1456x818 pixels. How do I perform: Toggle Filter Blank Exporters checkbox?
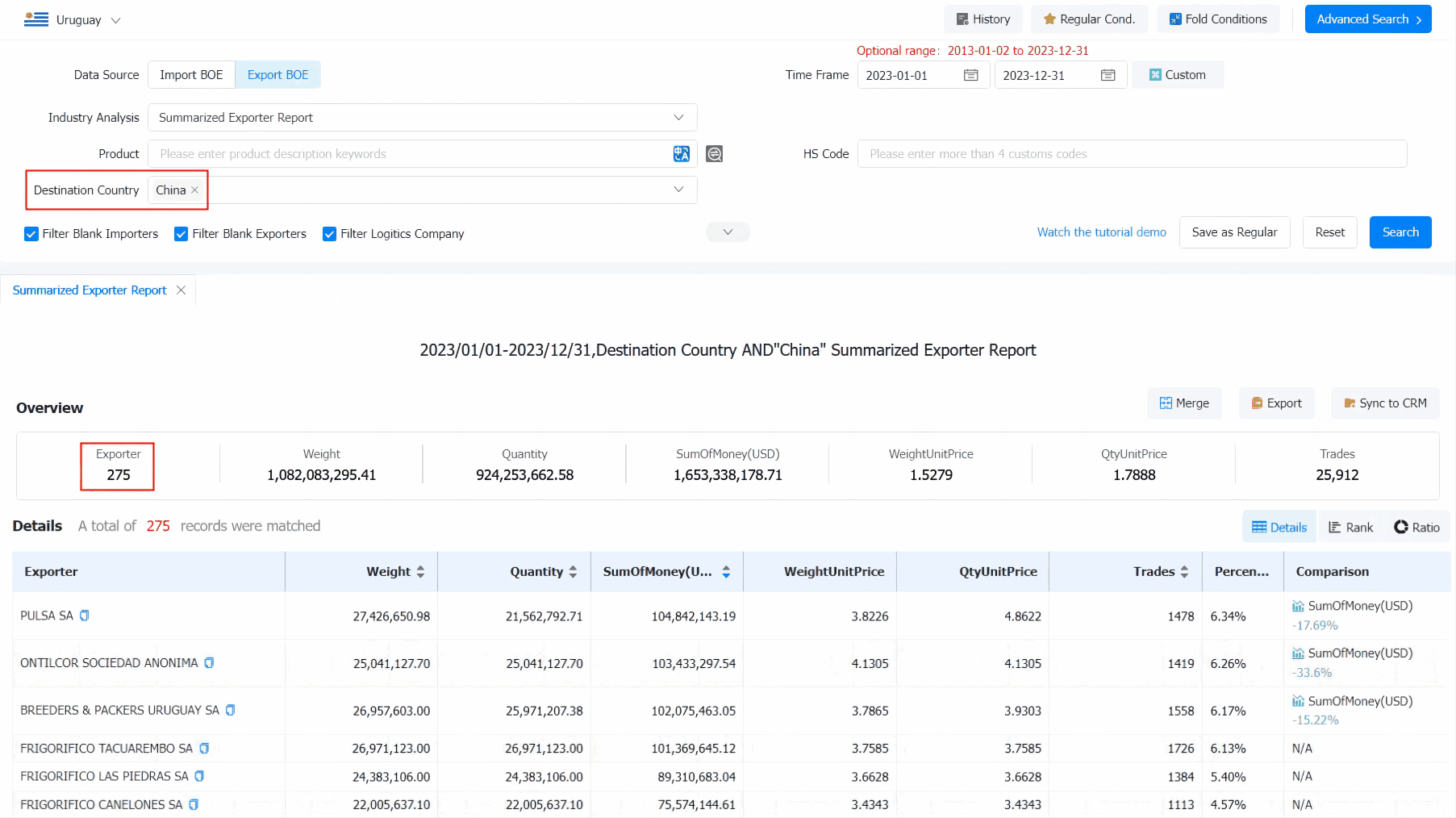click(181, 234)
